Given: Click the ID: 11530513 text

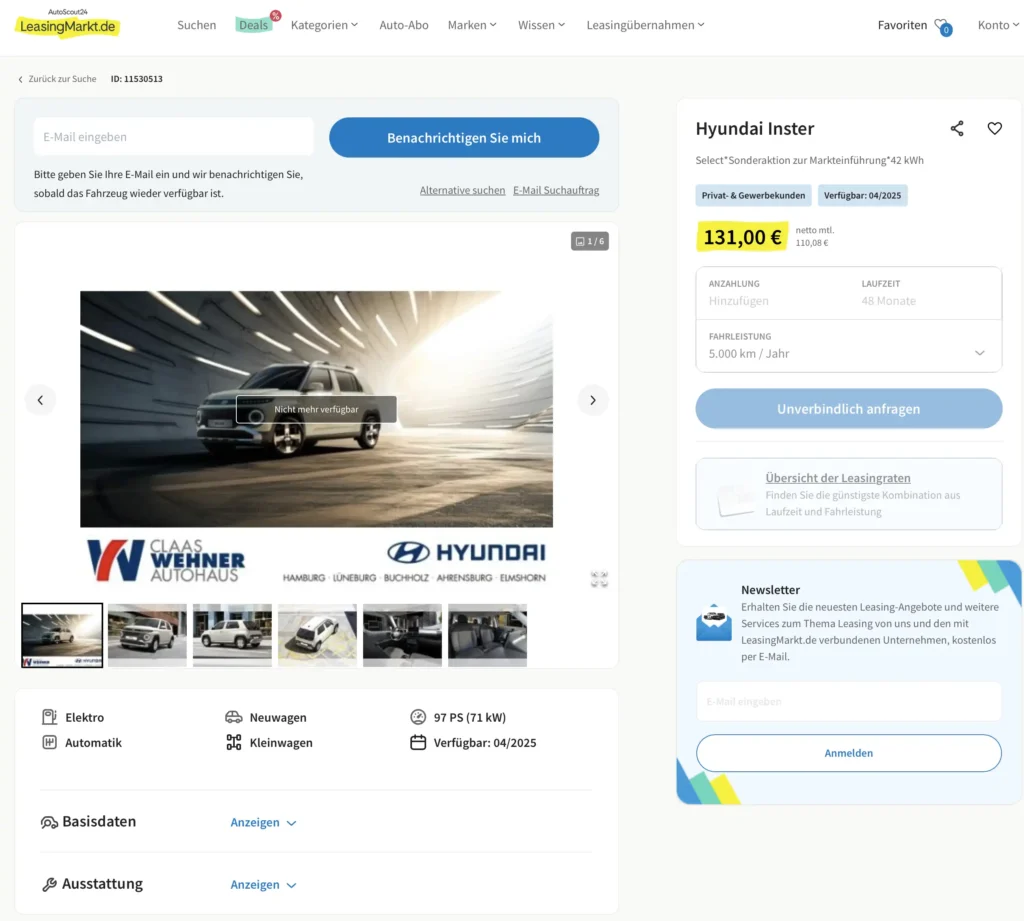Looking at the screenshot, I should point(136,79).
